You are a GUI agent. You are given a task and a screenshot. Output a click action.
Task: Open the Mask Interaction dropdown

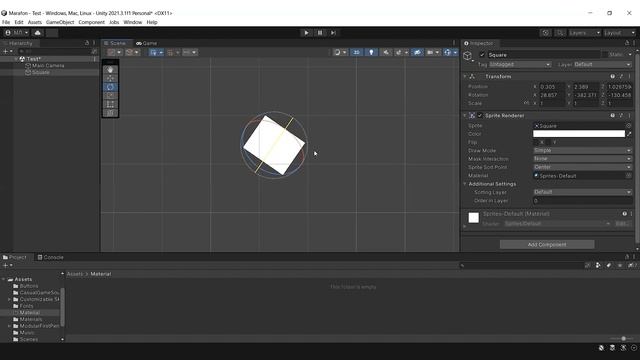(x=582, y=159)
